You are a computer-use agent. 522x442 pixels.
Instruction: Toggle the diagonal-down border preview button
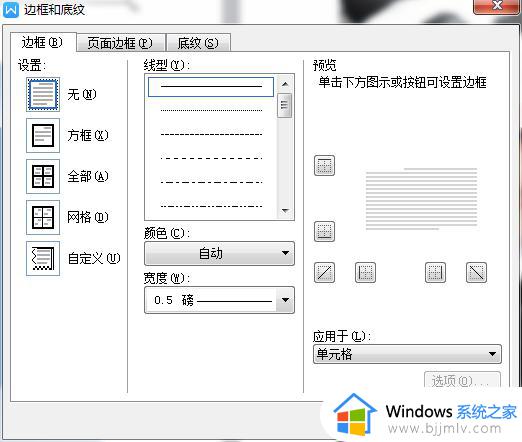point(476,272)
